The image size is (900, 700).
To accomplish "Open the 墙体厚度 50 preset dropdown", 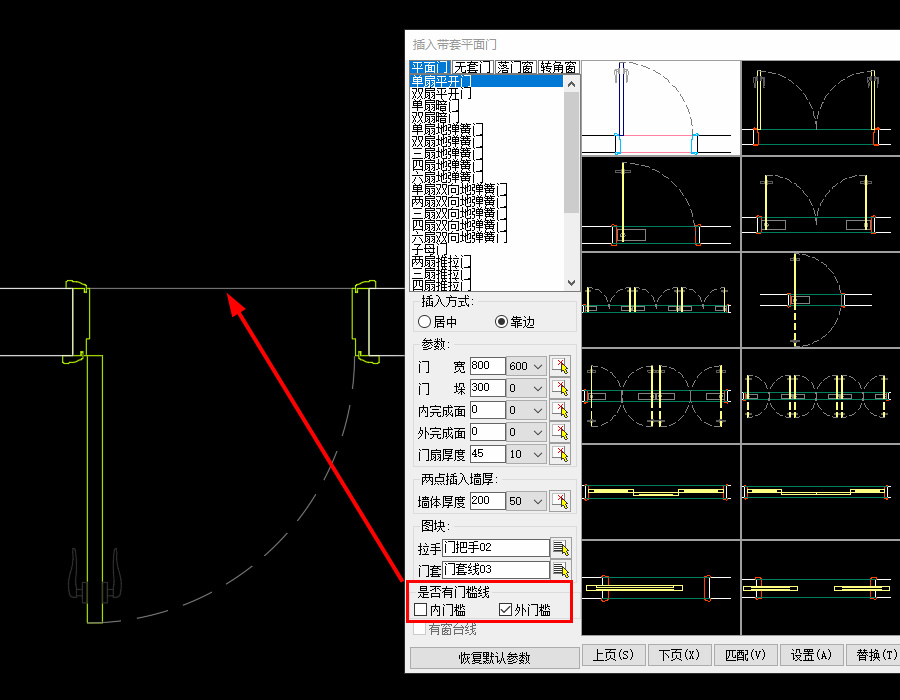I will 538,501.
